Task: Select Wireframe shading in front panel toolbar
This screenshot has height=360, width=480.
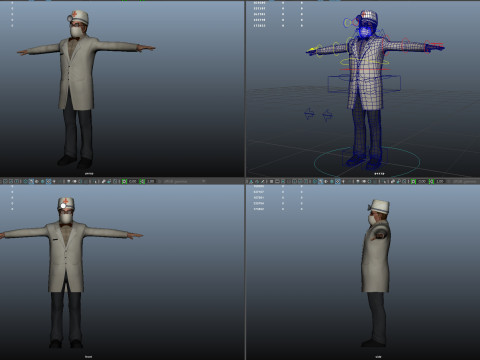Action: pyautogui.click(x=25, y=181)
